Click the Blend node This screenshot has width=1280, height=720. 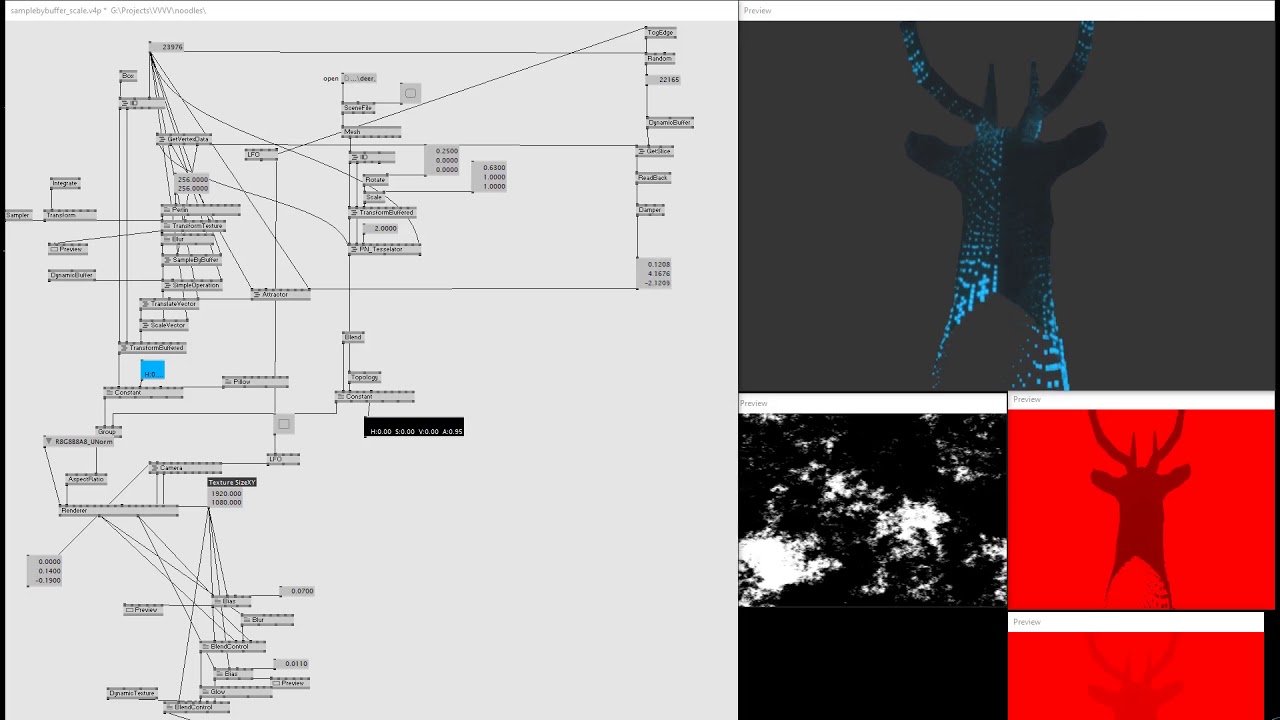click(353, 337)
